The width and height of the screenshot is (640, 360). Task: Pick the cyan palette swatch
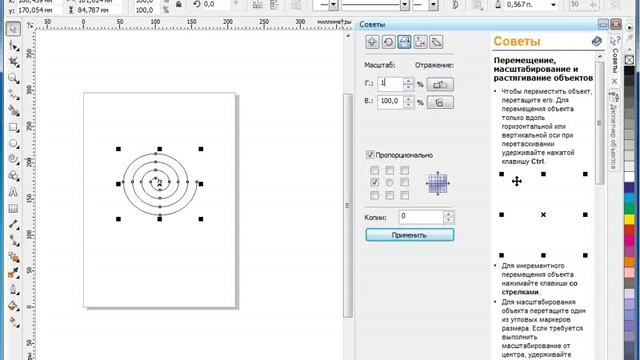pos(629,198)
